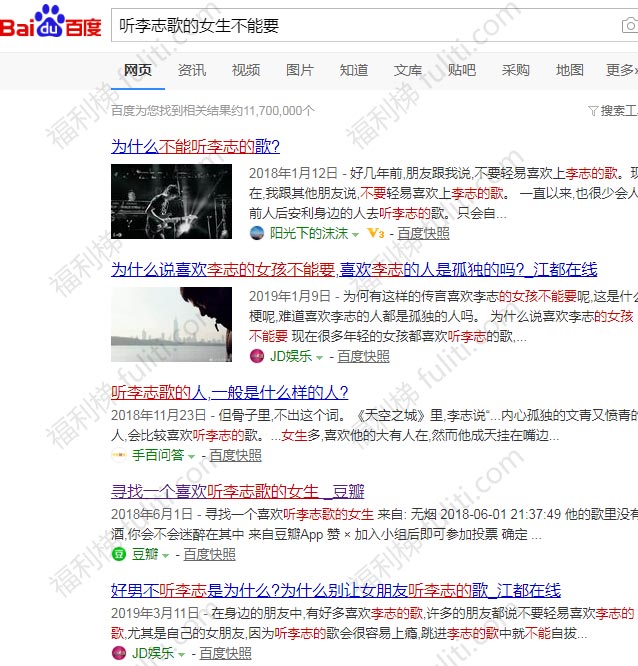Click the skyline silhouette thumbnail image
Image resolution: width=638 pixels, height=666 pixels.
click(171, 324)
